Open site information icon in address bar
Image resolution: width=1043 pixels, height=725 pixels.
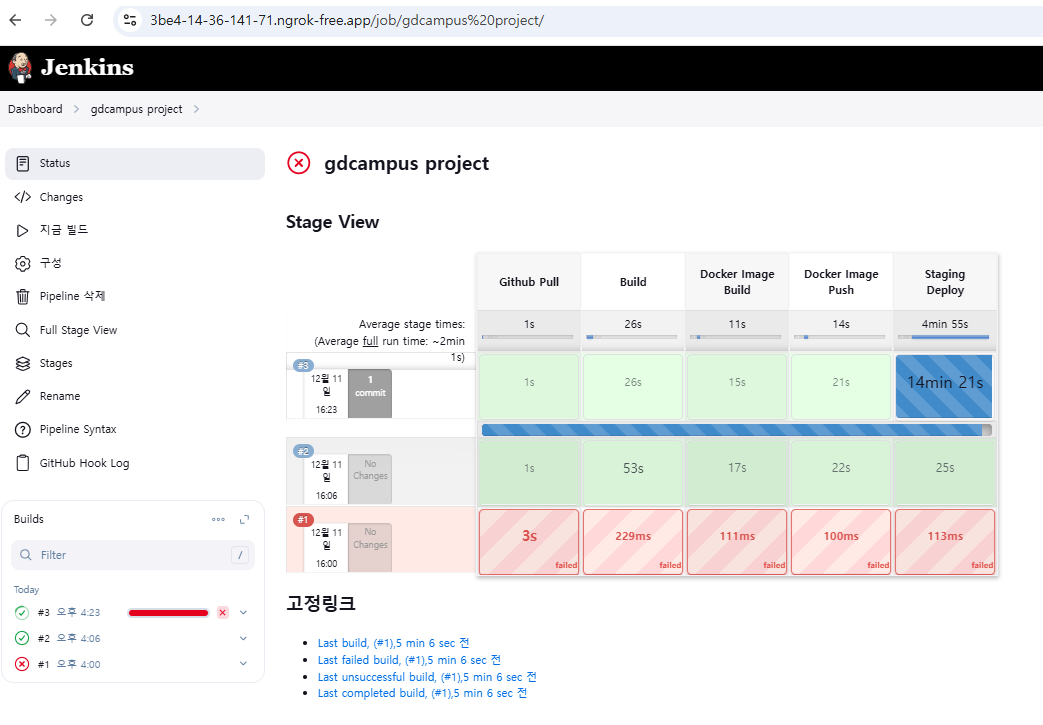[x=130, y=20]
